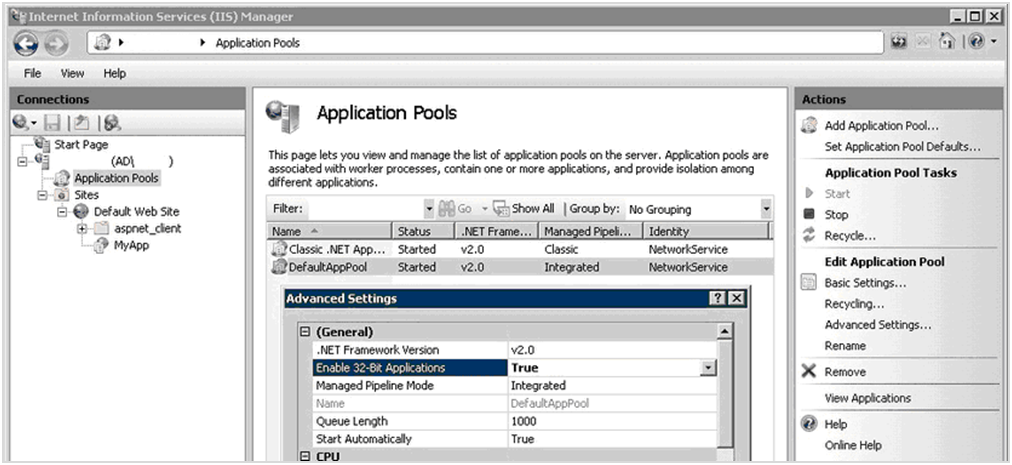Click the Home icon beside address bar

pos(946,42)
